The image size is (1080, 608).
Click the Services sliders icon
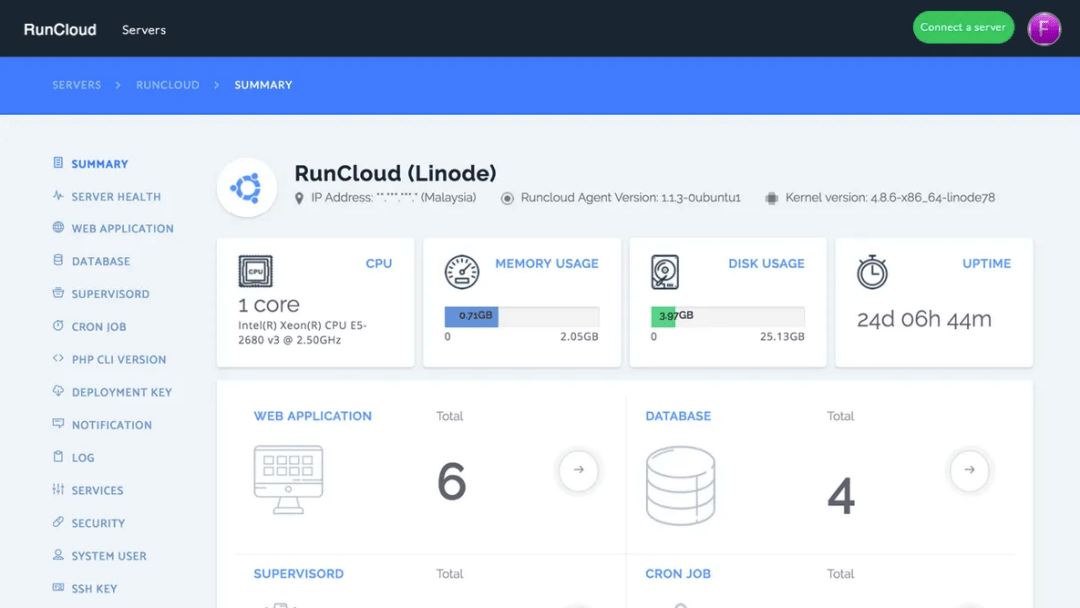(58, 490)
